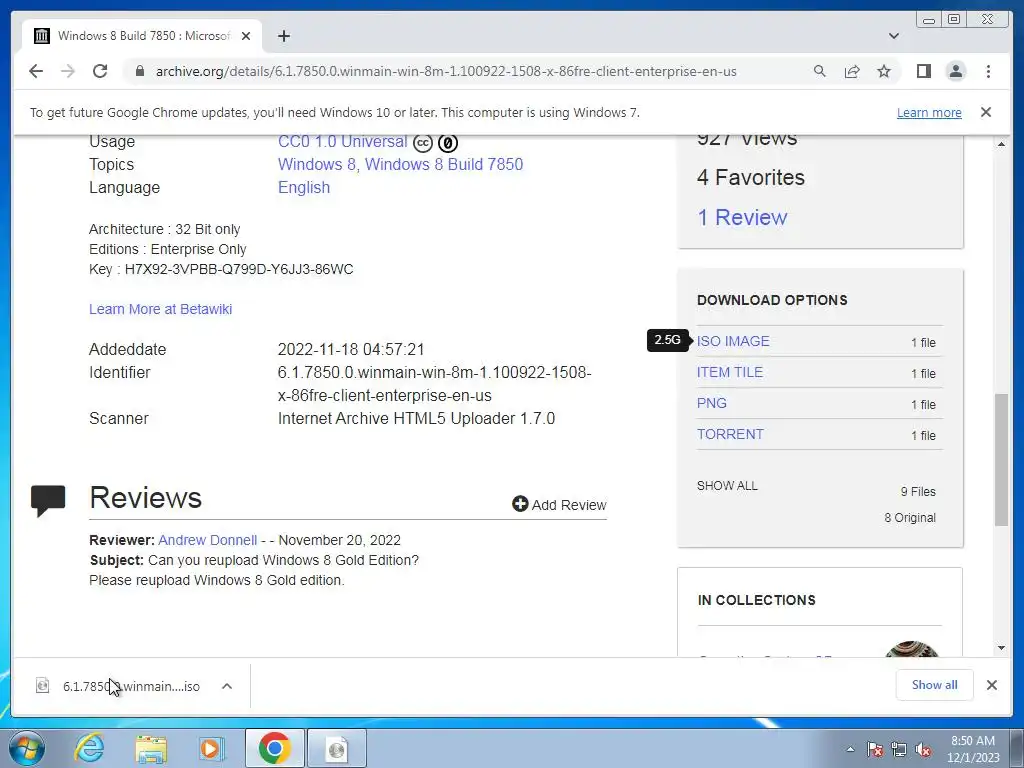Open reviewer Andrew Donnell's profile

208,540
